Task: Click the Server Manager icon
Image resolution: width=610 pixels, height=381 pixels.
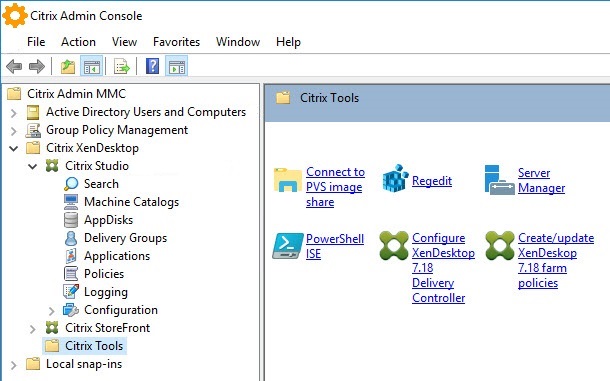Action: click(499, 180)
